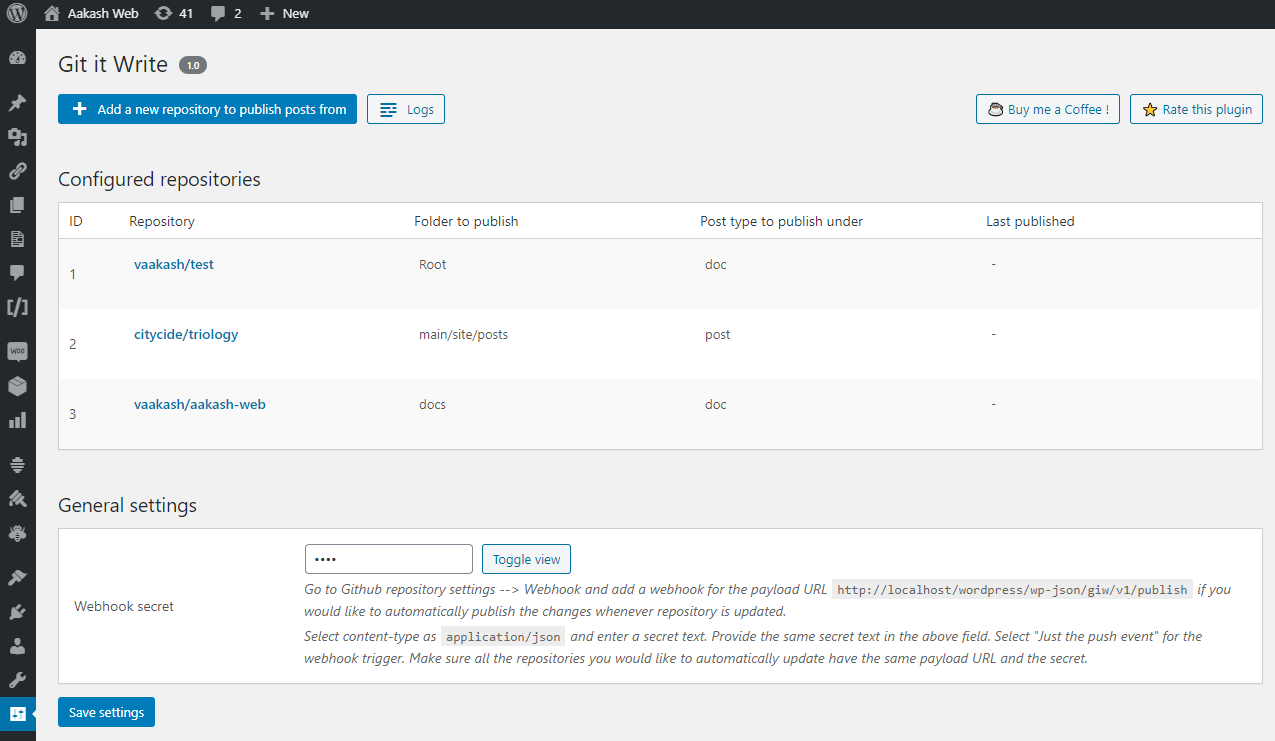Open the bug icon in sidebar
1275x741 pixels.
(x=17, y=533)
